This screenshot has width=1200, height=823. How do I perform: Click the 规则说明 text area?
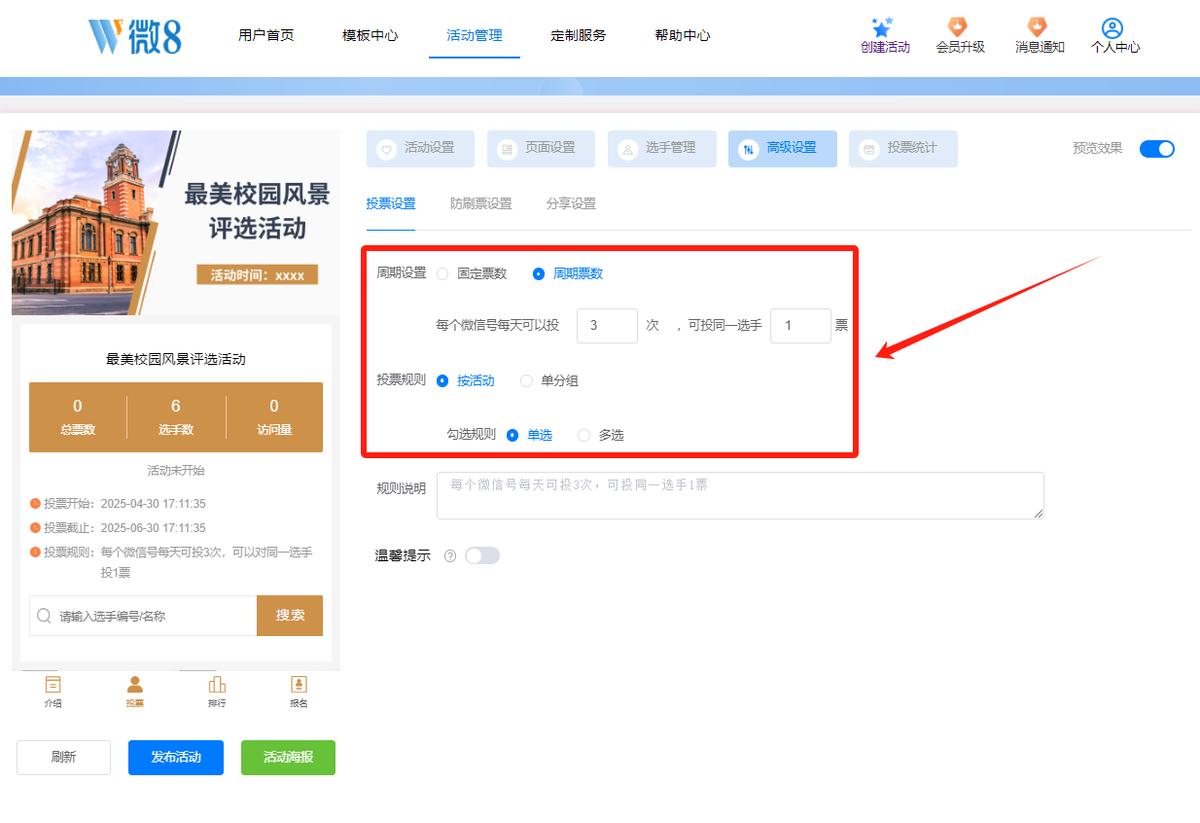point(740,496)
